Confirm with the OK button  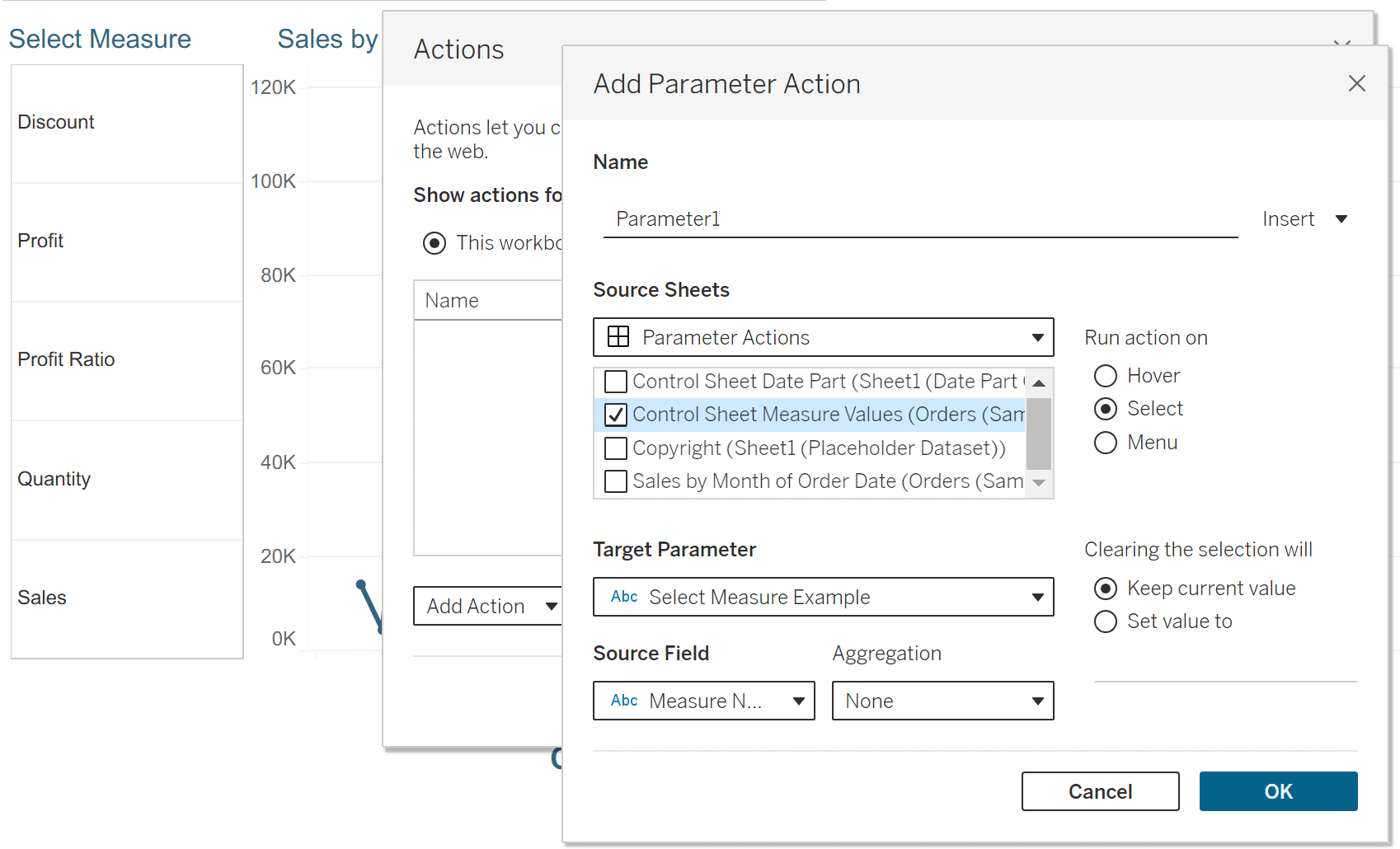pyautogui.click(x=1279, y=791)
